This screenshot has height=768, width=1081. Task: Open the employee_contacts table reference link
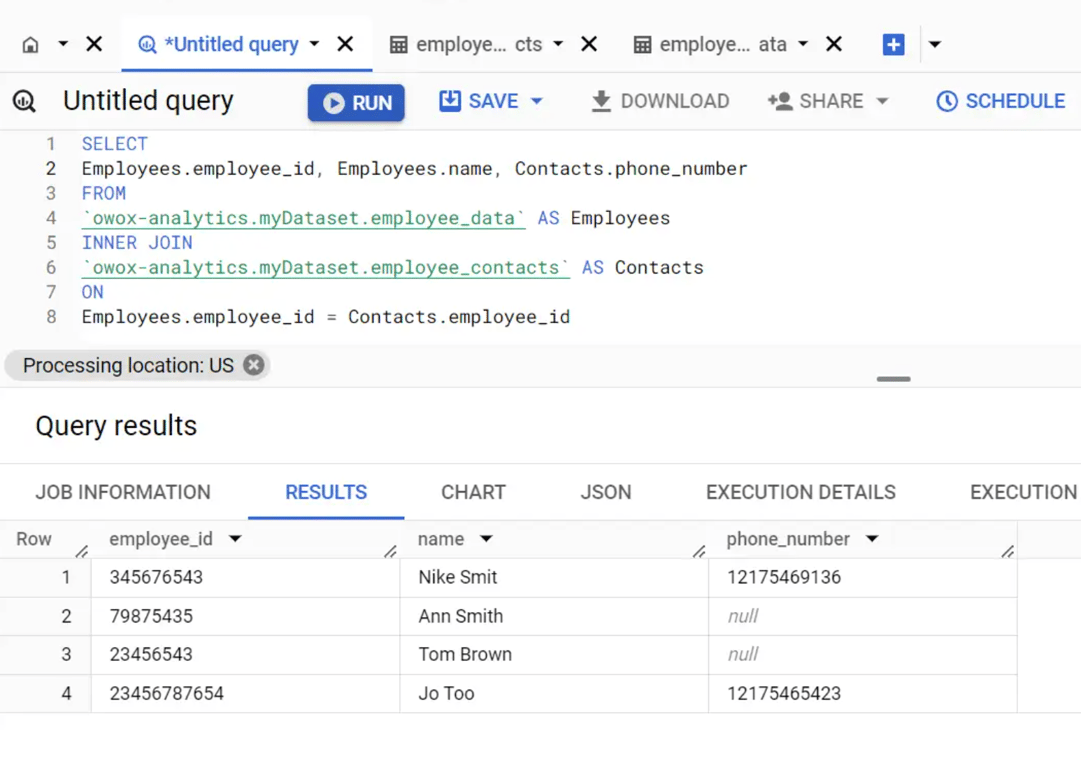click(325, 267)
